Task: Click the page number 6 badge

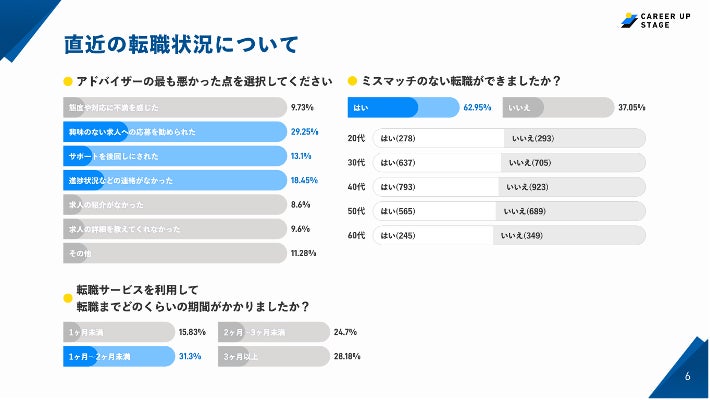Action: [687, 377]
